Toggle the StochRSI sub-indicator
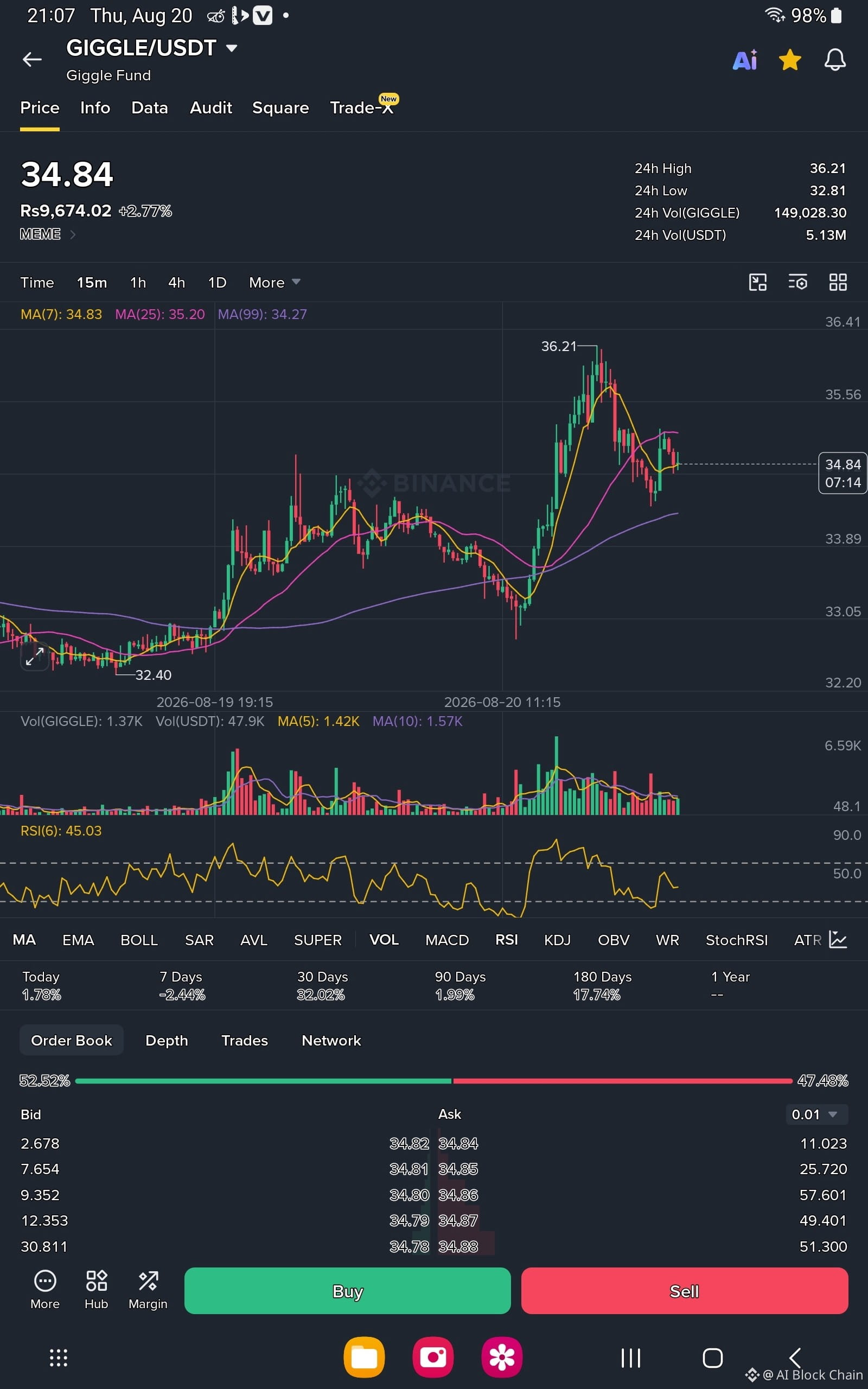Viewport: 868px width, 1389px height. tap(737, 940)
